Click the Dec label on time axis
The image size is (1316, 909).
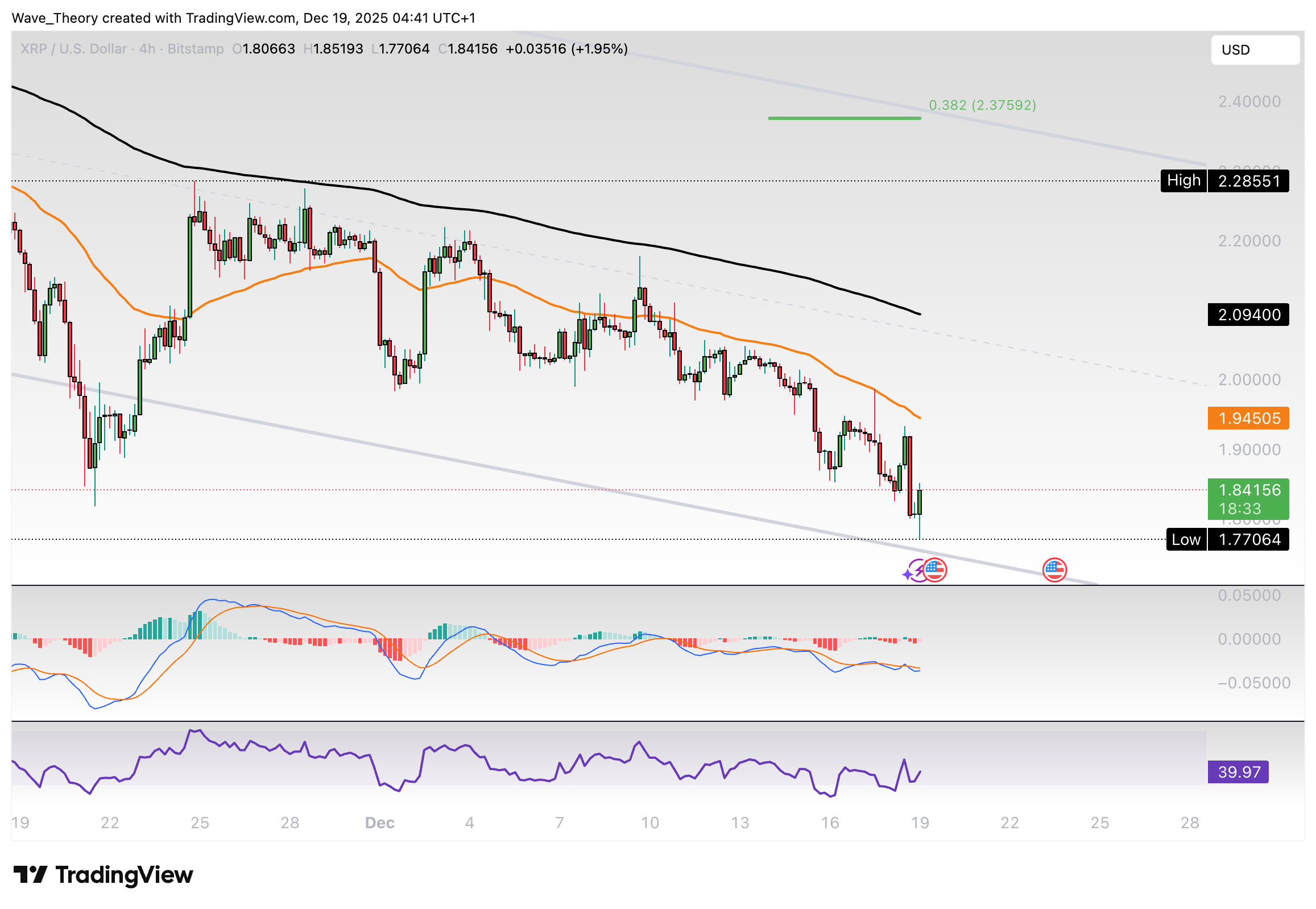click(x=379, y=823)
